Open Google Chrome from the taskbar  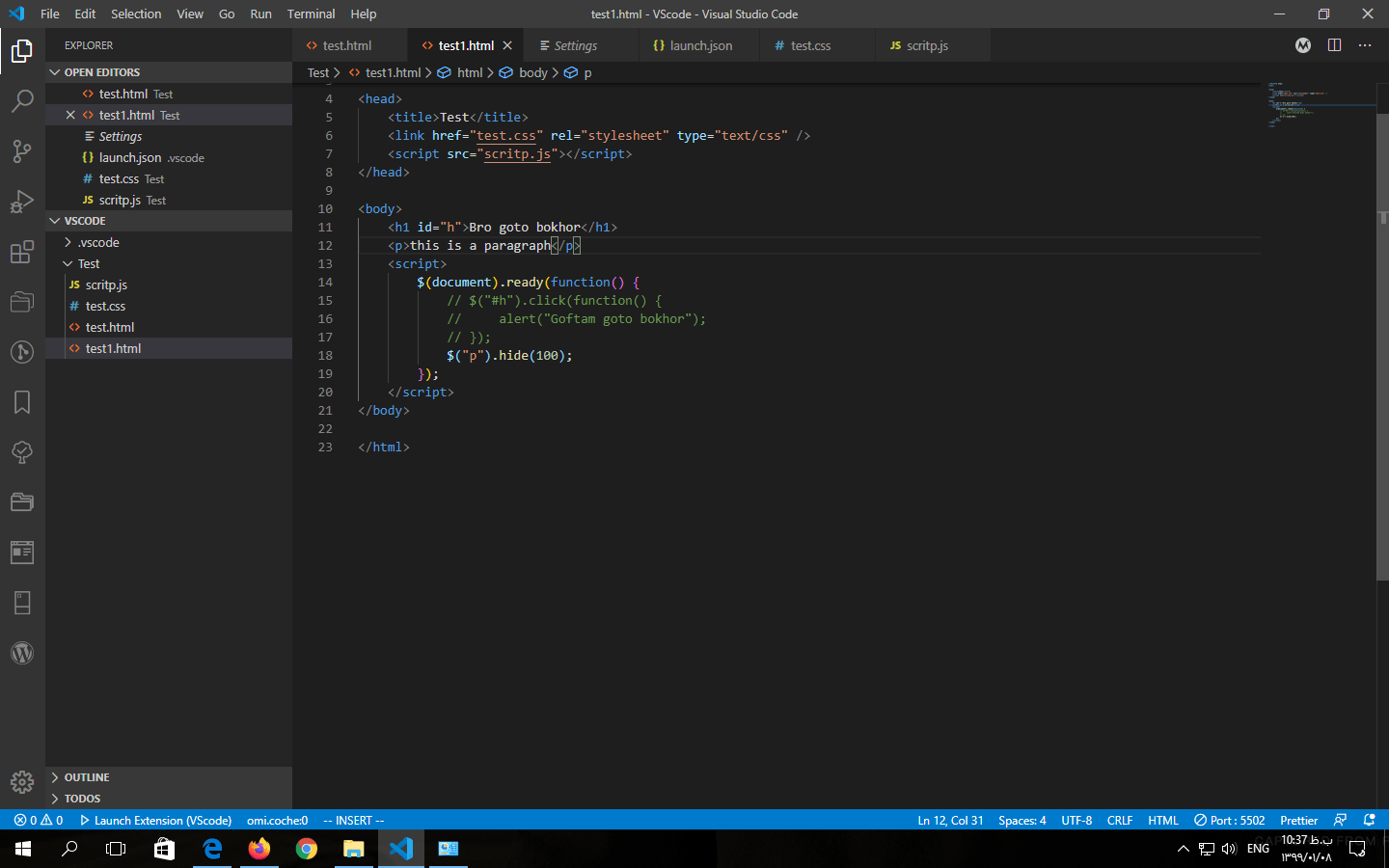pyautogui.click(x=306, y=849)
